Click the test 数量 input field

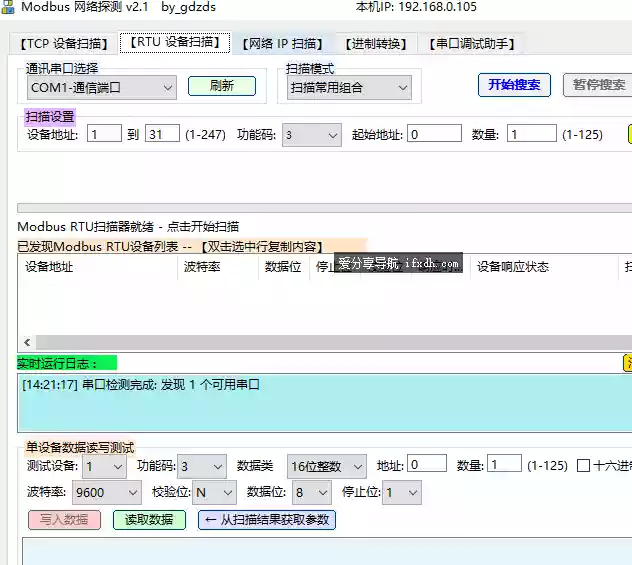(x=505, y=464)
